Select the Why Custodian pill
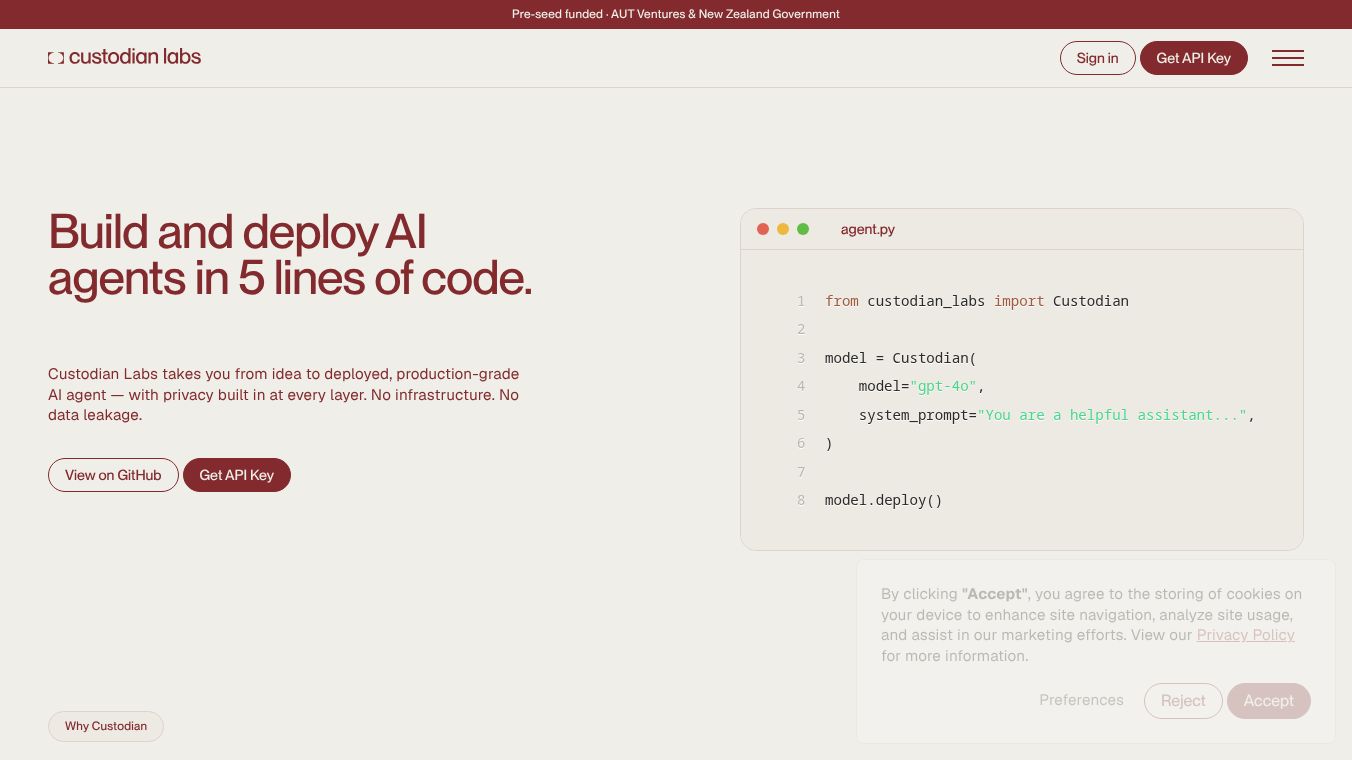This screenshot has height=760, width=1352. coord(106,726)
